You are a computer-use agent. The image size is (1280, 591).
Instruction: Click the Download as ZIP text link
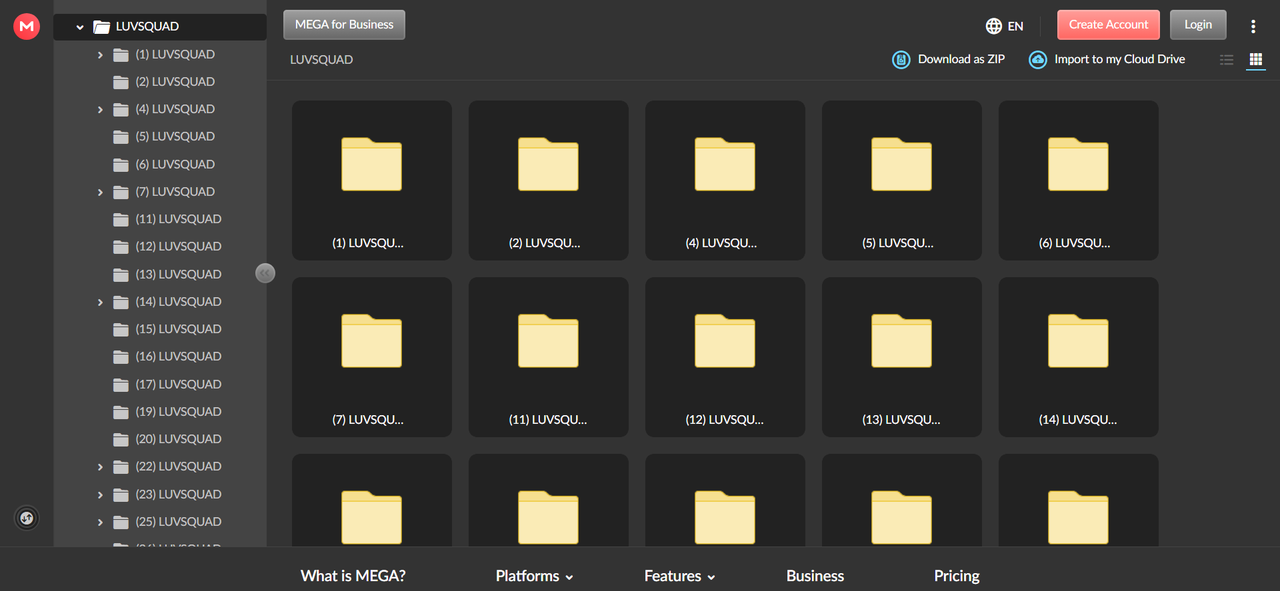(x=961, y=60)
